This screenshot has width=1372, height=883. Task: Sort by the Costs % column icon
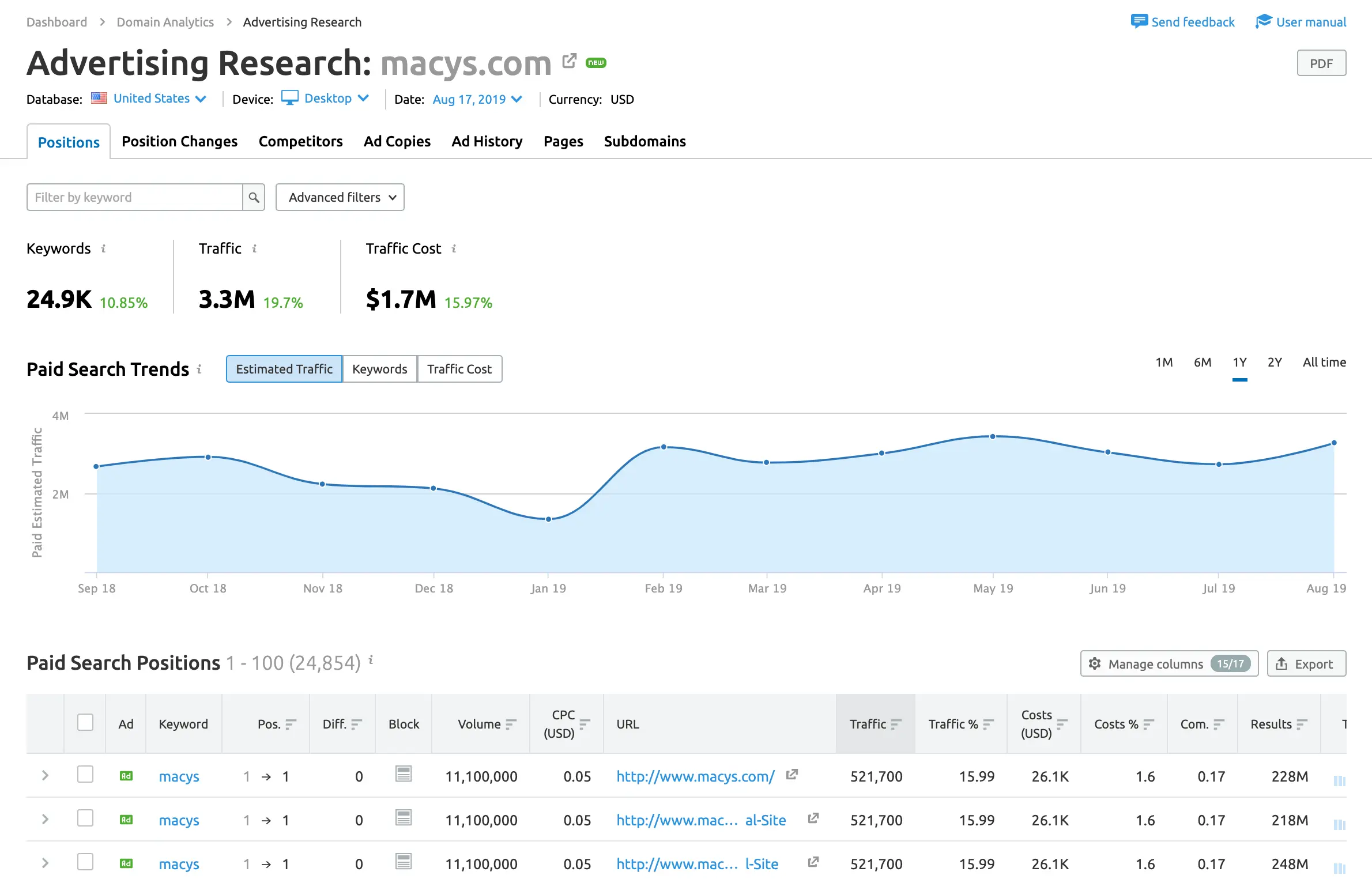1149,724
